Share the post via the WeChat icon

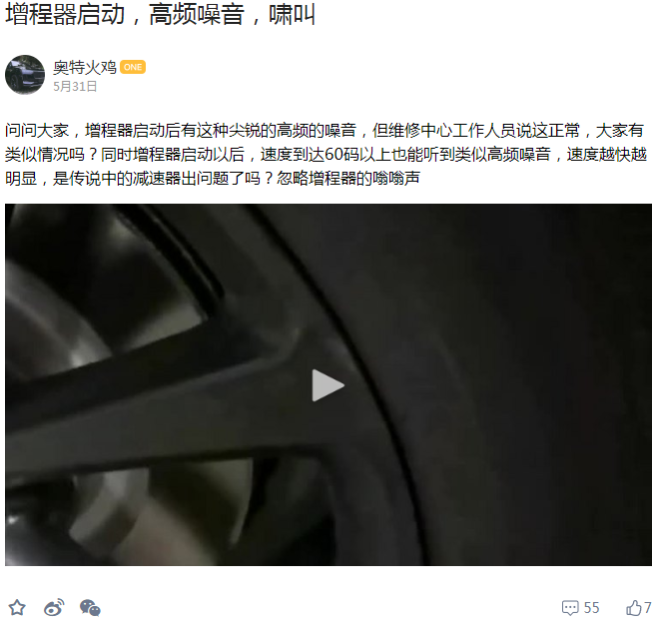pyautogui.click(x=90, y=608)
